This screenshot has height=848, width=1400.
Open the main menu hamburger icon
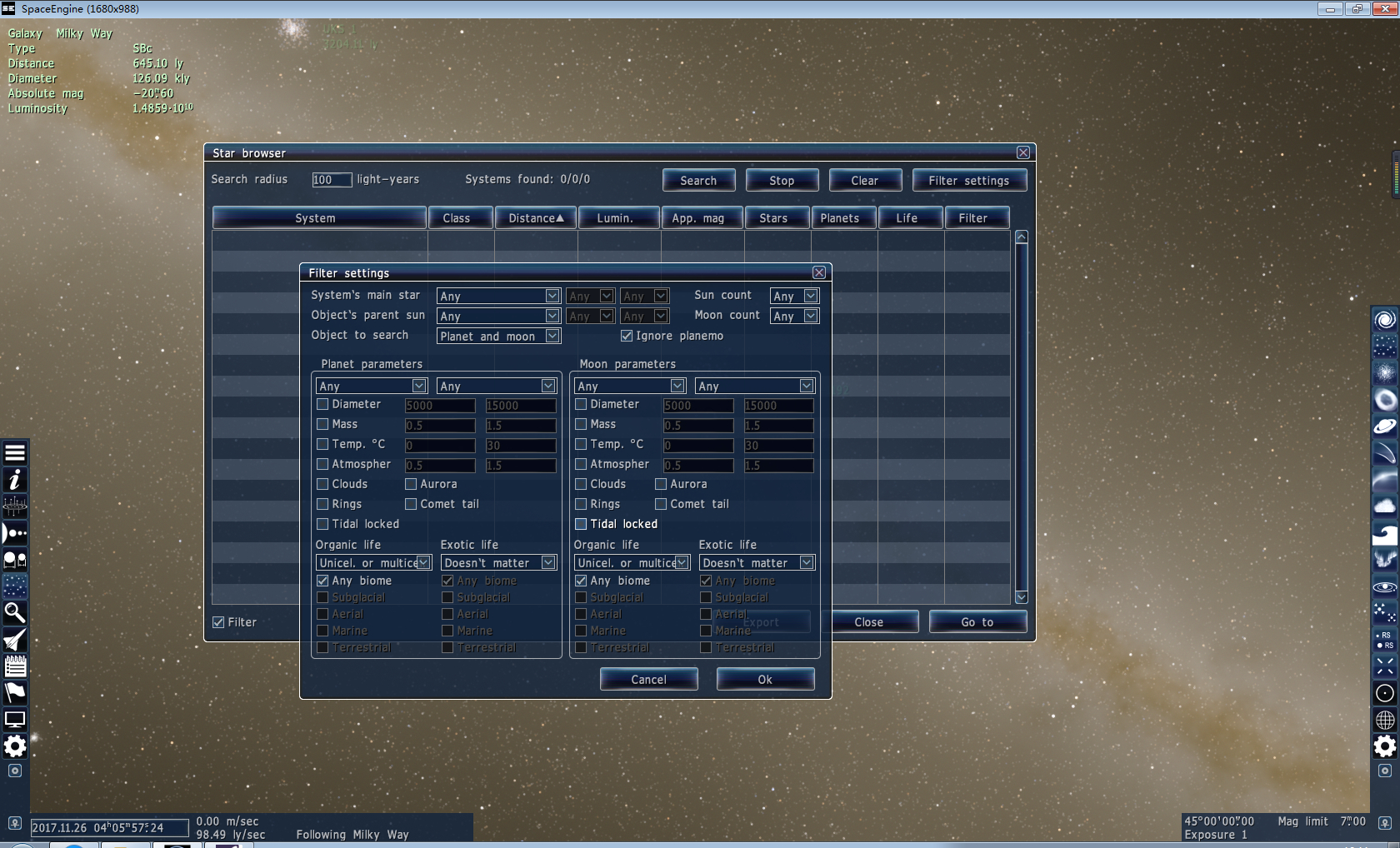(15, 453)
